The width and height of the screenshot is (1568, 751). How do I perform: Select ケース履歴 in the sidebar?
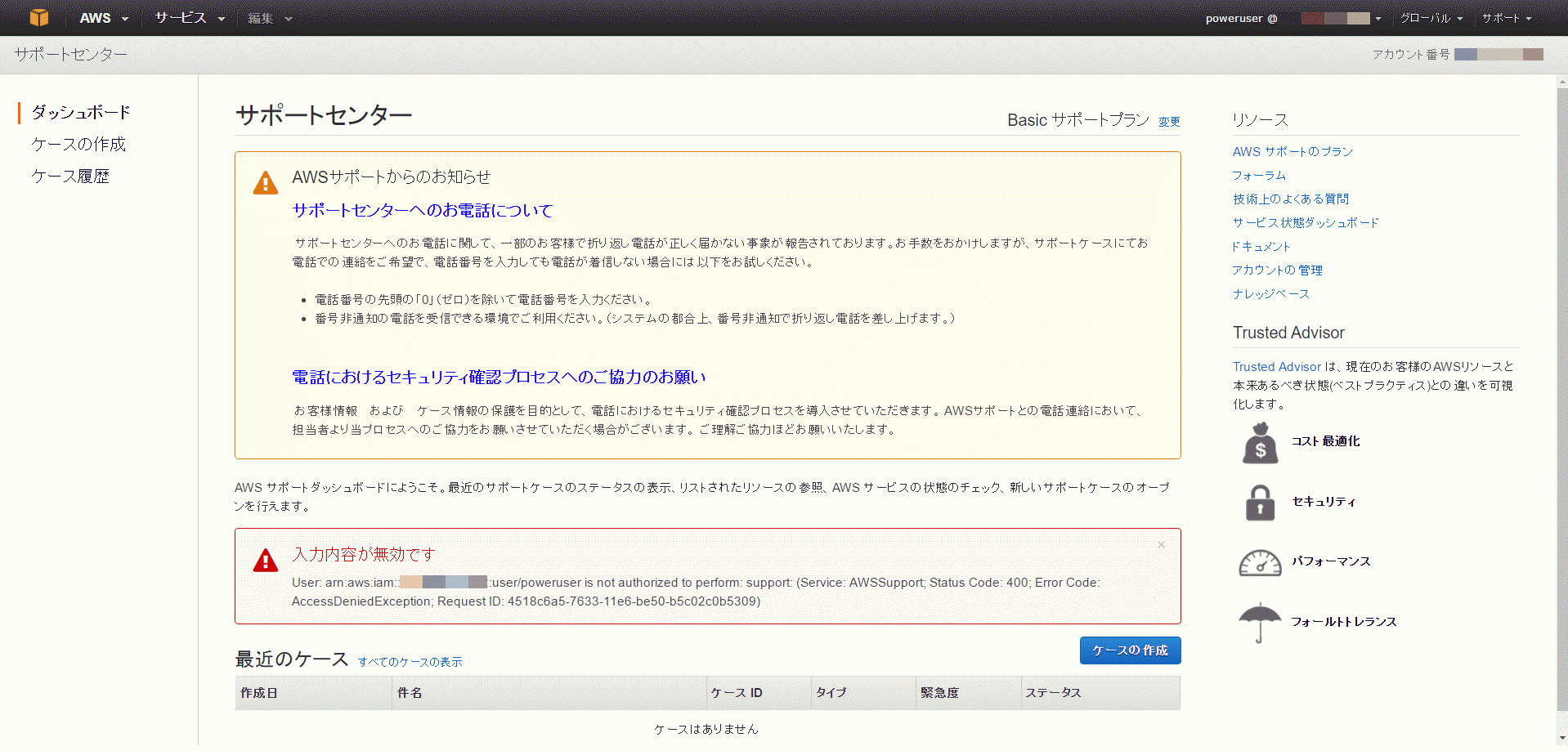click(x=70, y=176)
